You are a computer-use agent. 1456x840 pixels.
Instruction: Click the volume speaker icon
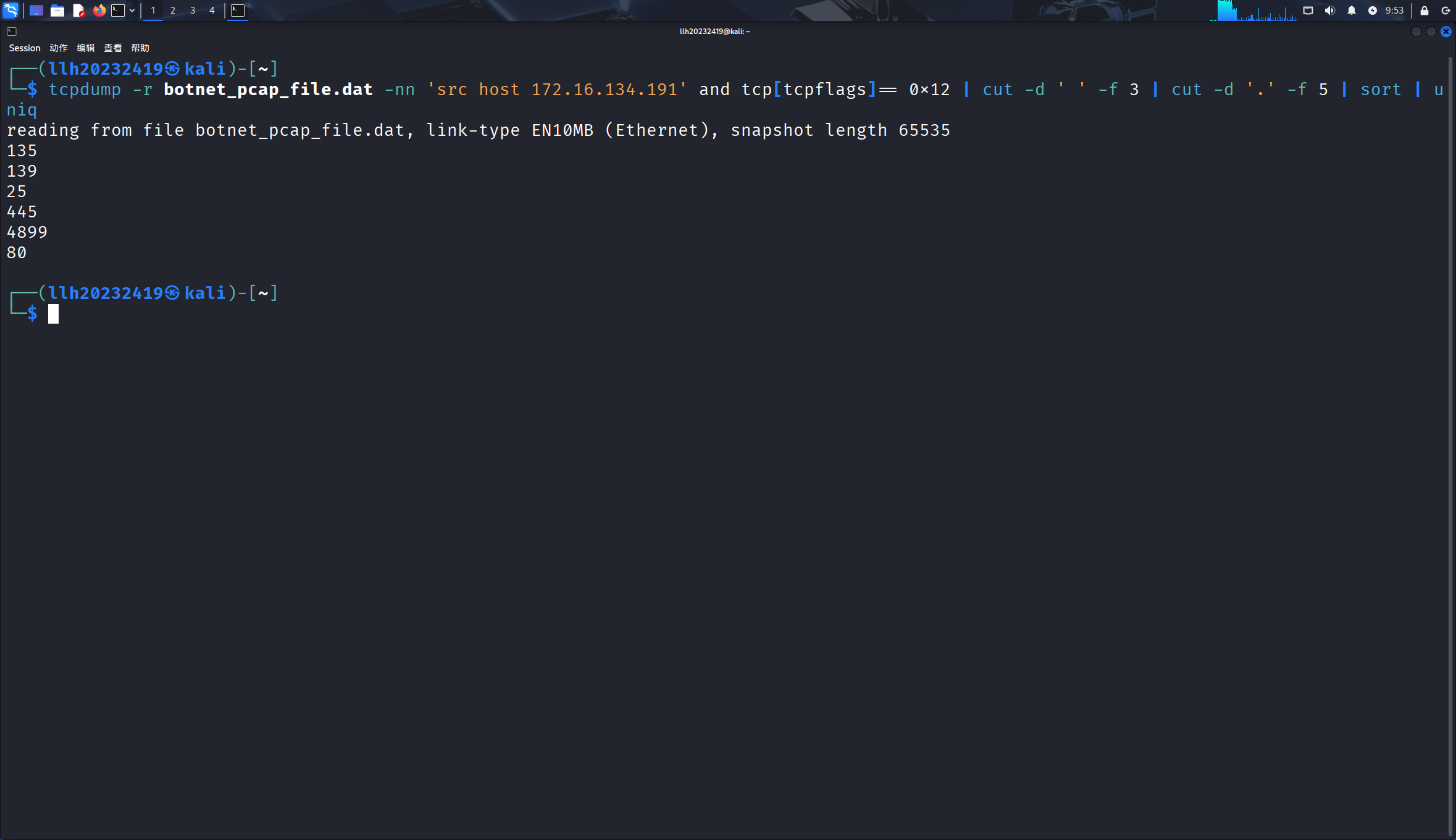(1329, 10)
